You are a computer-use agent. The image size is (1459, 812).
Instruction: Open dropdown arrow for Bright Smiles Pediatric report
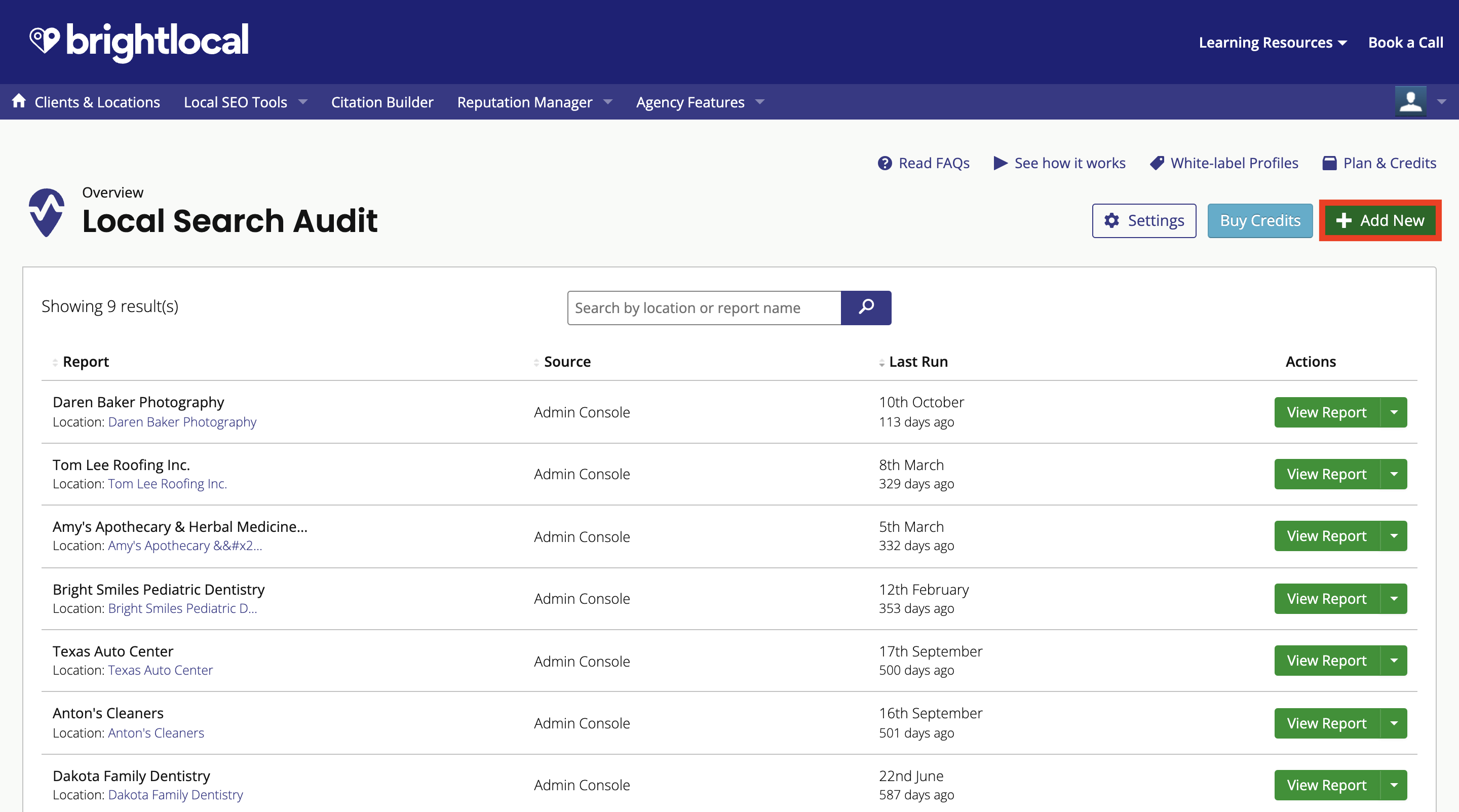(1394, 599)
